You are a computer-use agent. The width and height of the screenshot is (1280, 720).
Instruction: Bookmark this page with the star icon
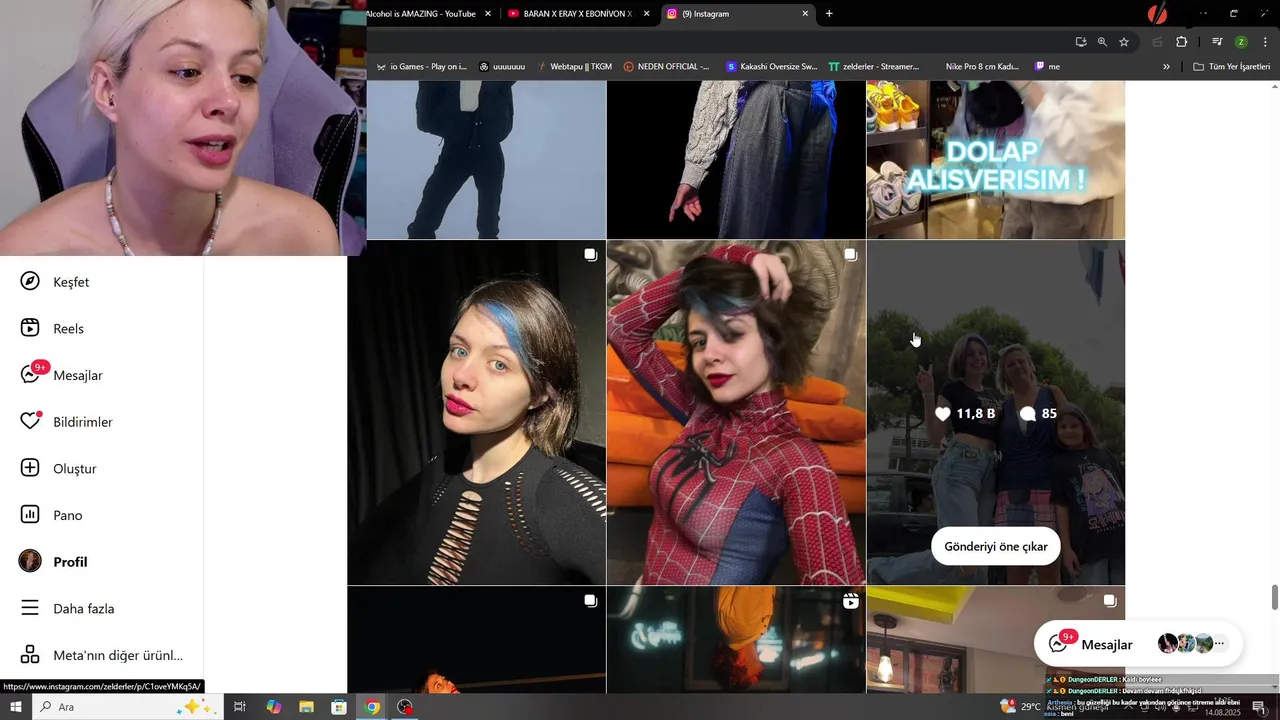pos(1124,42)
